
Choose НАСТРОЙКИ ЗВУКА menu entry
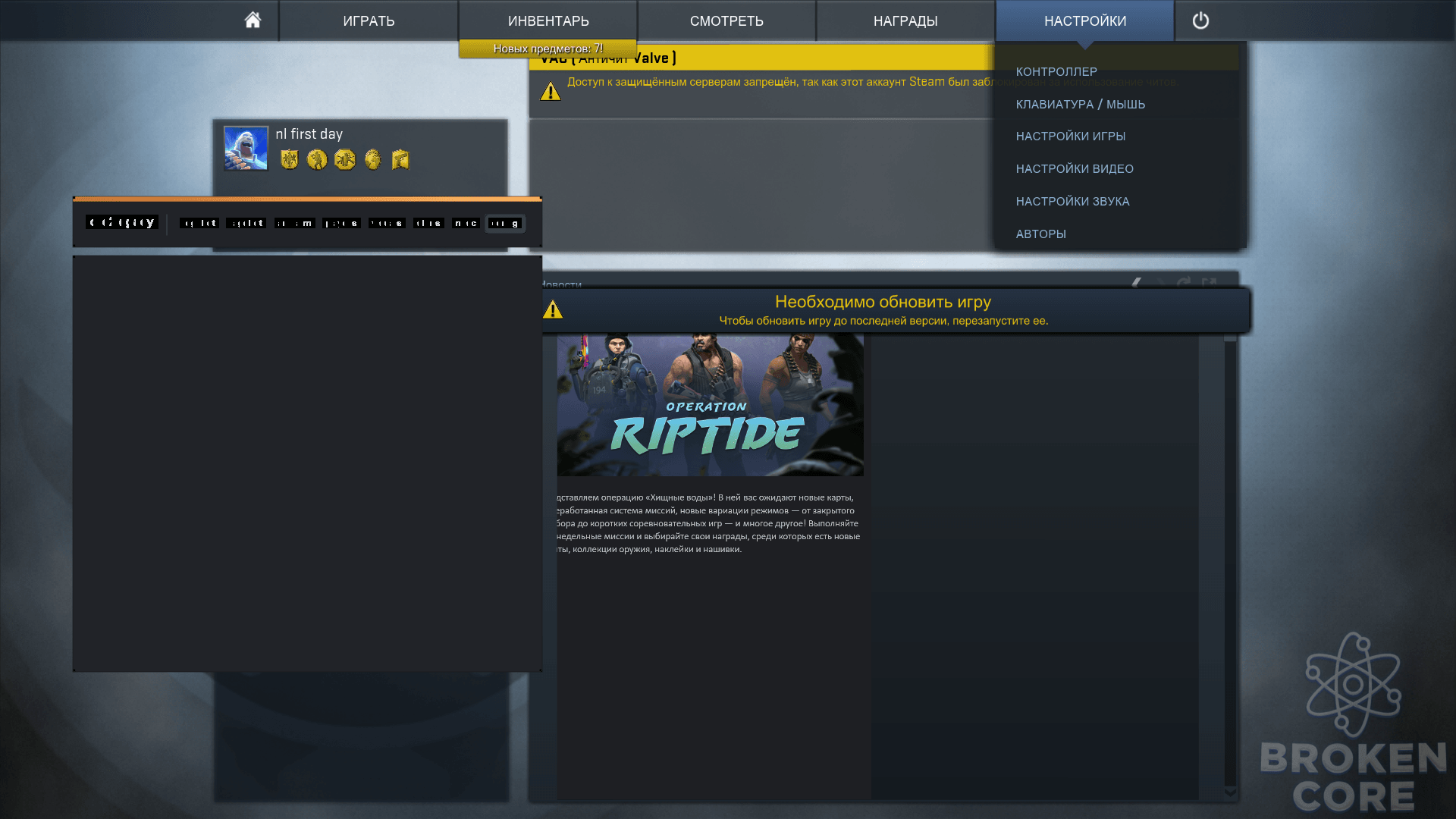[x=1072, y=201]
